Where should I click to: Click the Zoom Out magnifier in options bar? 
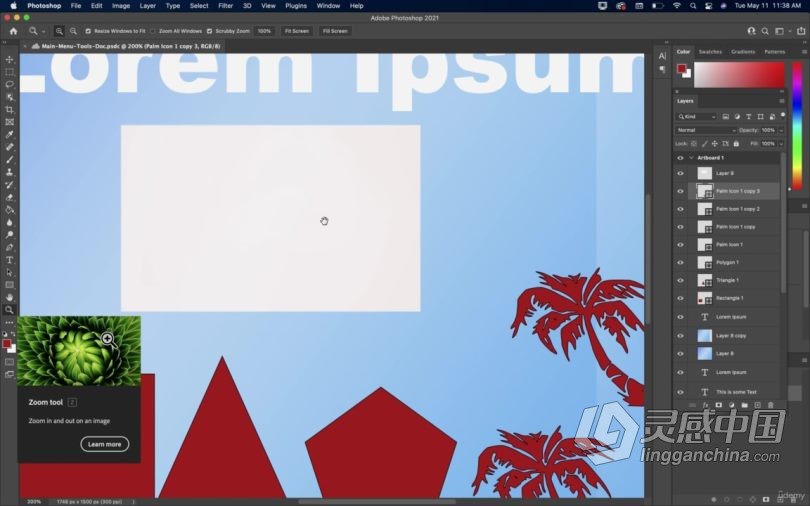pos(73,31)
